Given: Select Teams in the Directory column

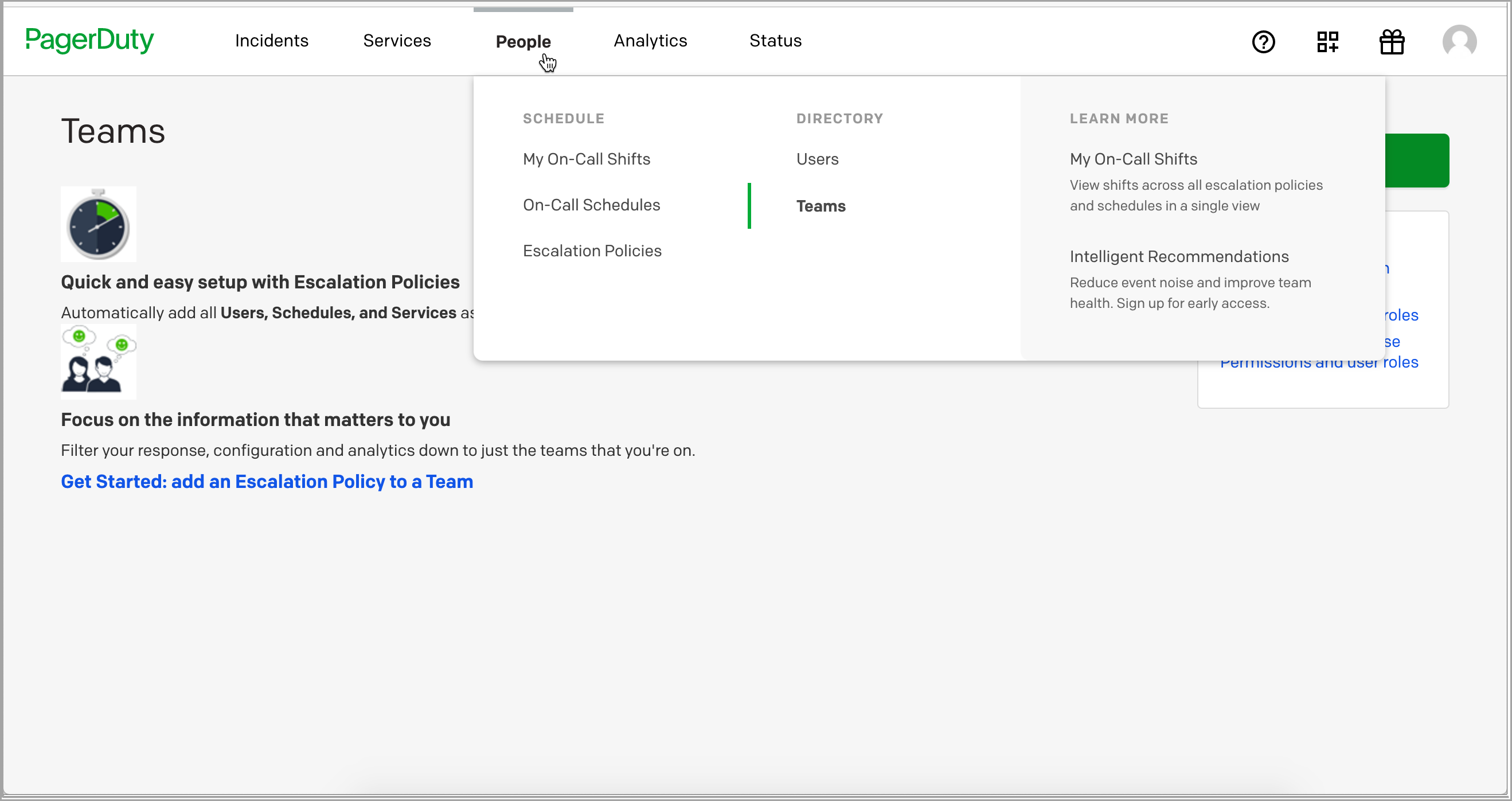Looking at the screenshot, I should coord(821,206).
